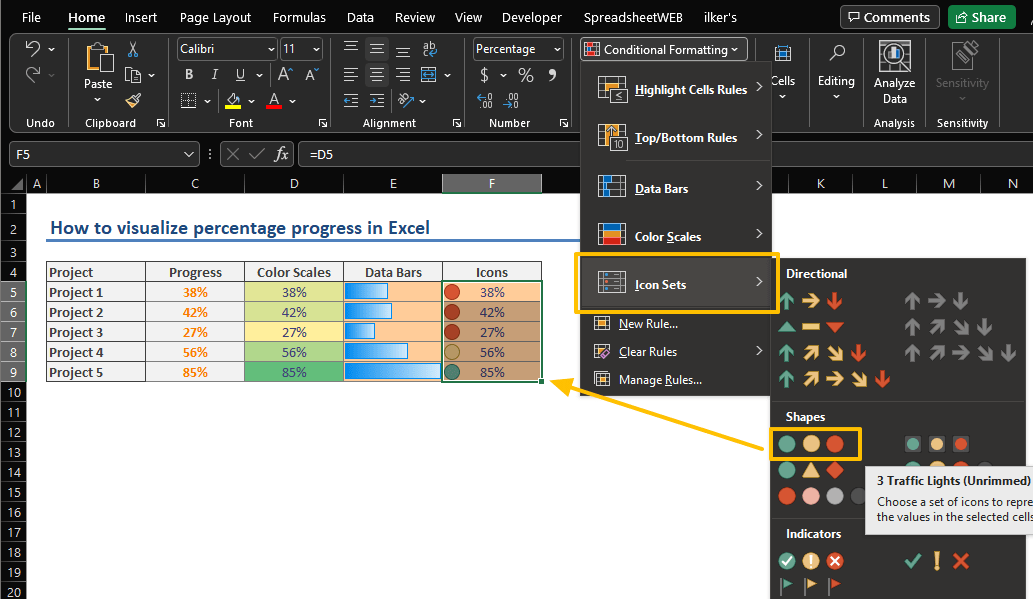Toggle Underline formatting

240,74
